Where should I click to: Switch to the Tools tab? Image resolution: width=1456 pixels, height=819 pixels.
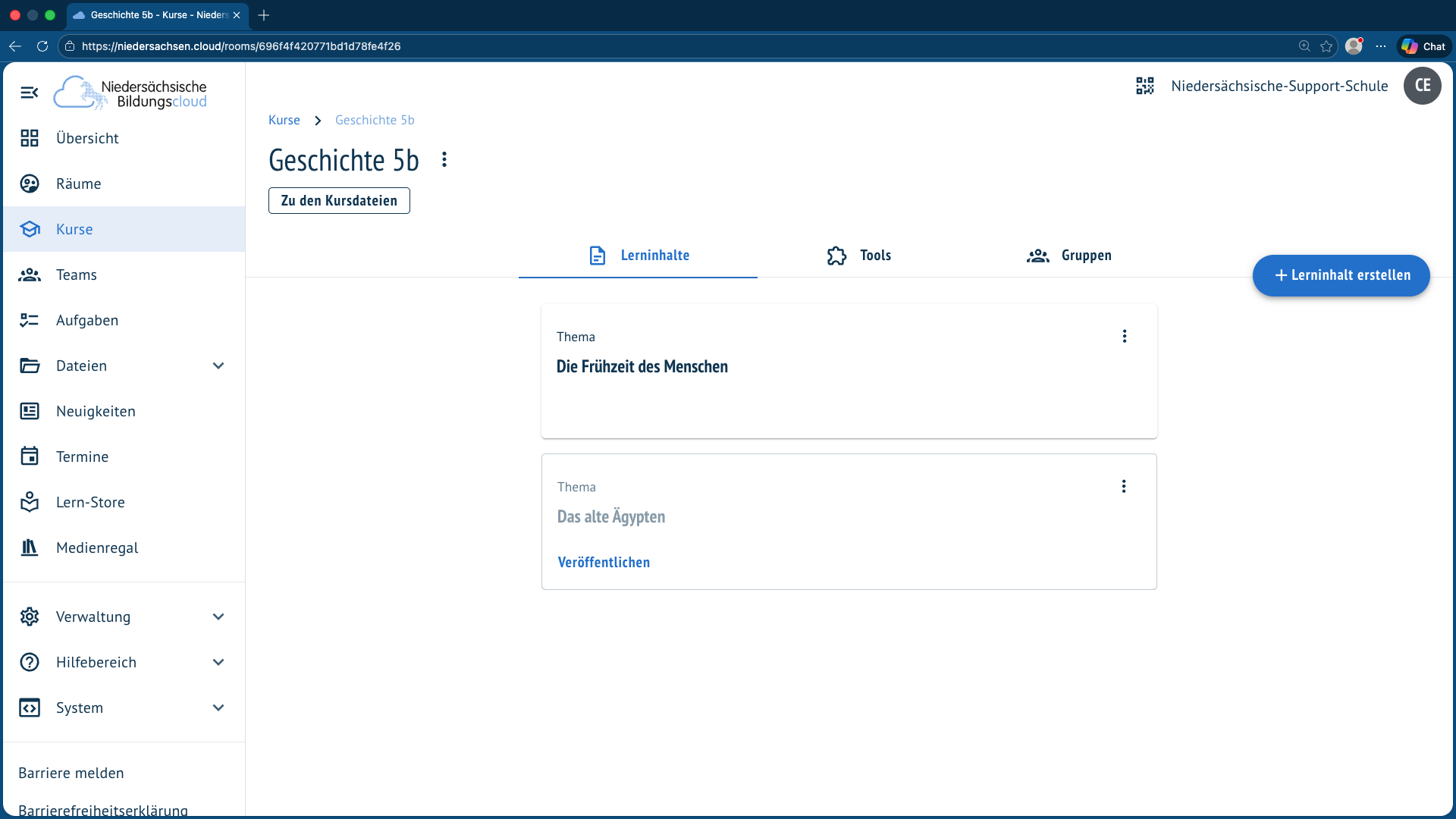point(859,256)
